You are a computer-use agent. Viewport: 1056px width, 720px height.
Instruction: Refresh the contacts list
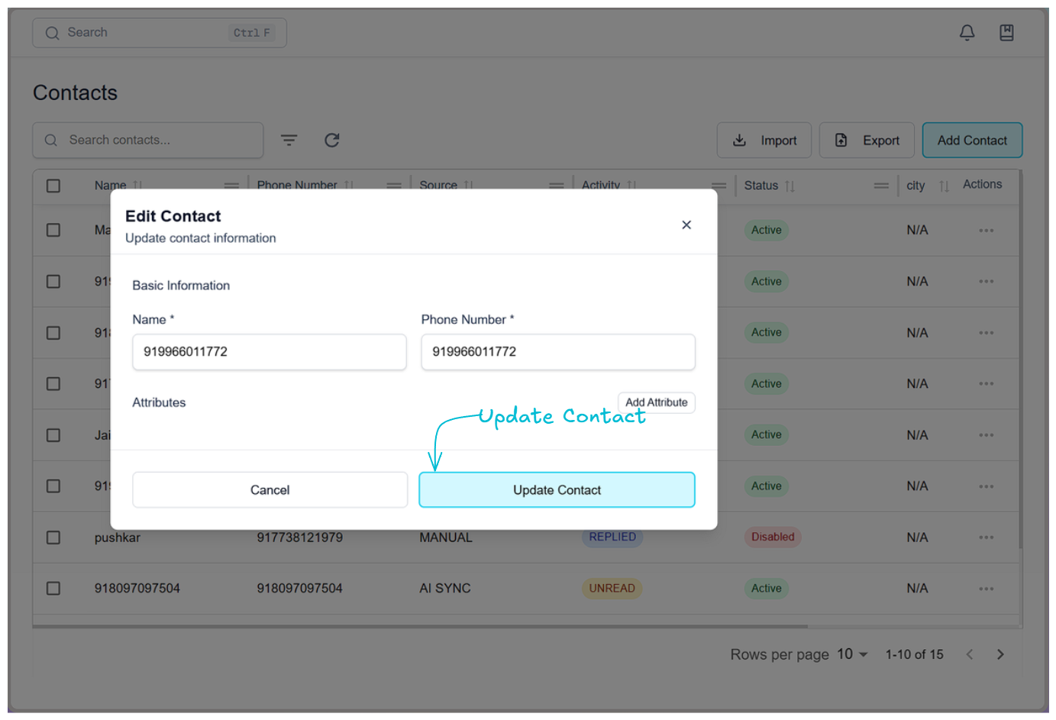coord(332,140)
